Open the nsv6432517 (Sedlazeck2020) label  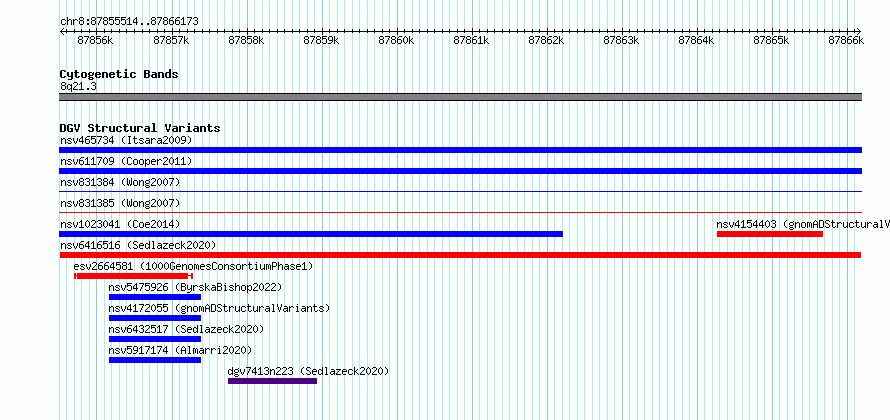pyautogui.click(x=186, y=329)
